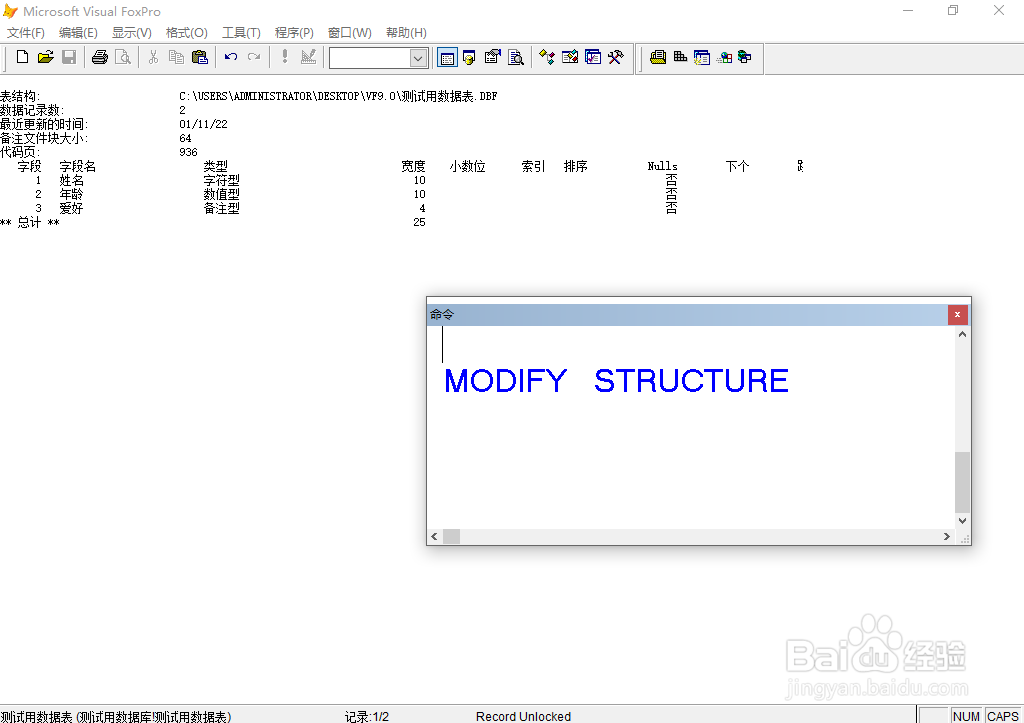Viewport: 1024px width, 723px height.
Task: Open the 文件(F) menu
Action: coord(25,33)
